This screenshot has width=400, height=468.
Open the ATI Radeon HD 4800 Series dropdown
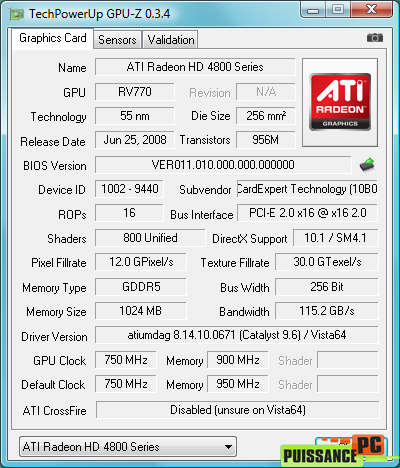[128, 447]
